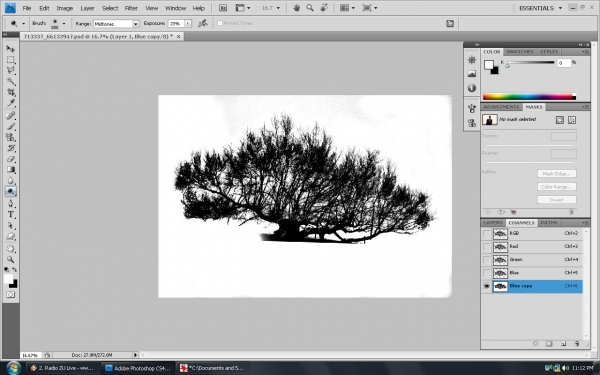600x375 pixels.
Task: Toggle visibility of Blue copy channel
Action: point(487,286)
